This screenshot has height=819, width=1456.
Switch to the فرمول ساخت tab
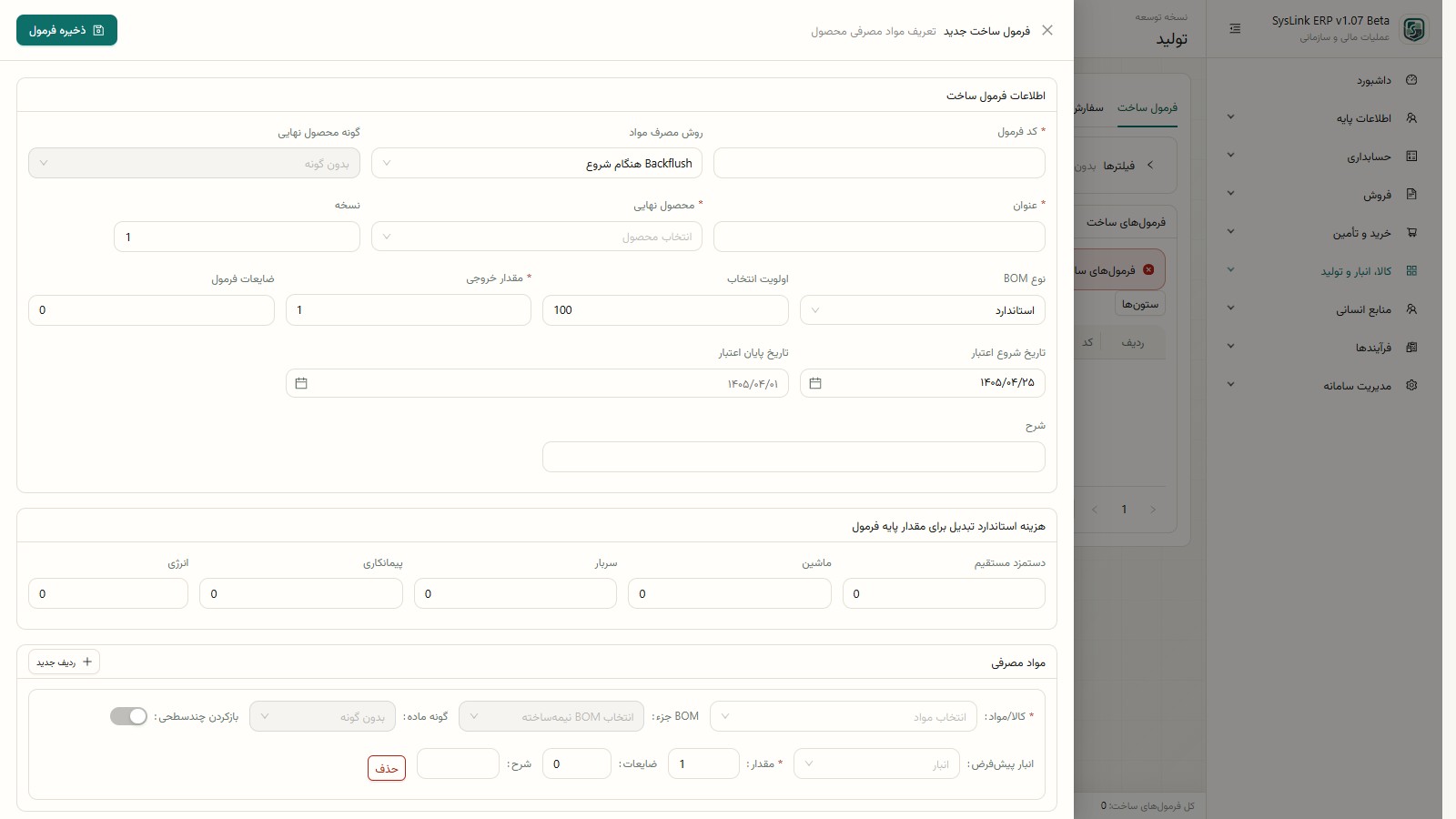point(1148,107)
